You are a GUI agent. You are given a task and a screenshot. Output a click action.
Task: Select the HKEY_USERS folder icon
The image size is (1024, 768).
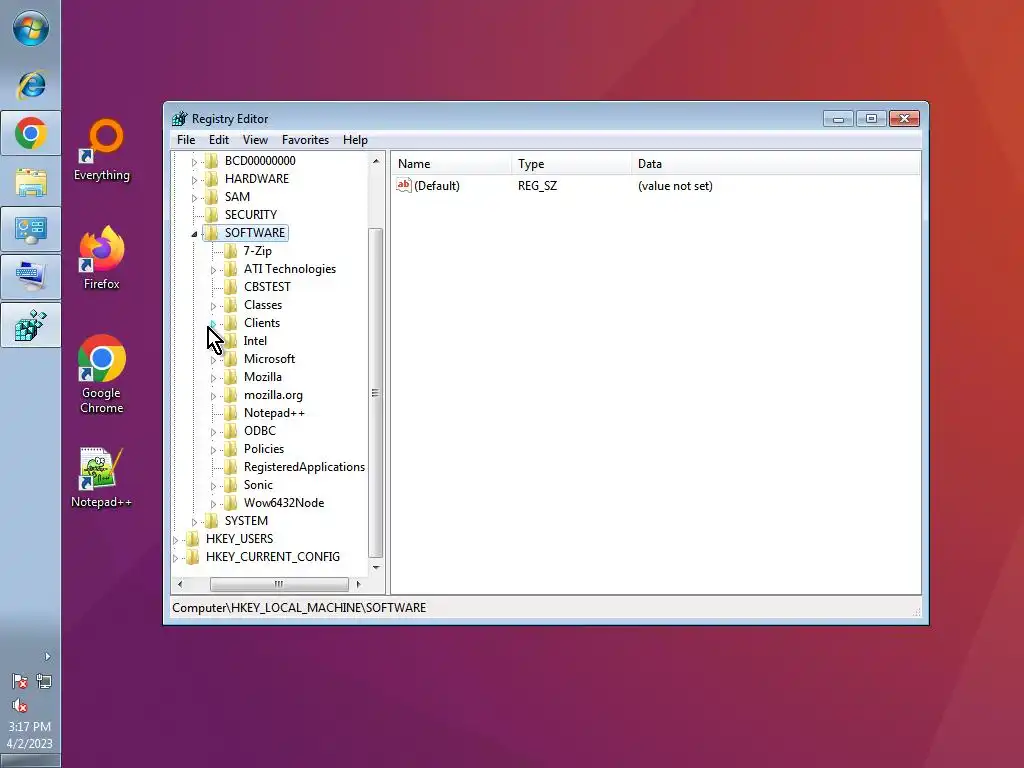192,539
